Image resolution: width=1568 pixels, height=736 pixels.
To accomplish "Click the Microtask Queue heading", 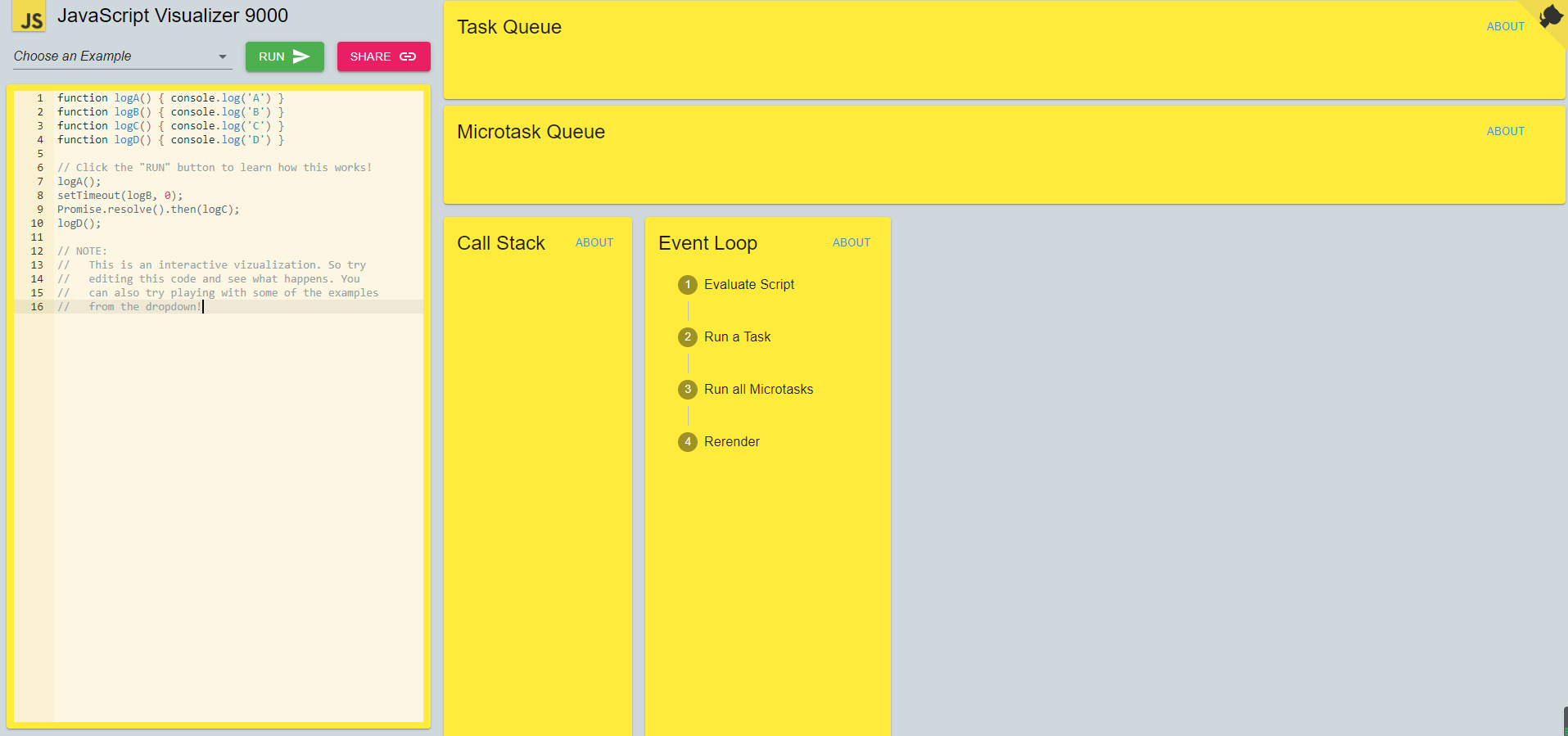I will point(531,132).
